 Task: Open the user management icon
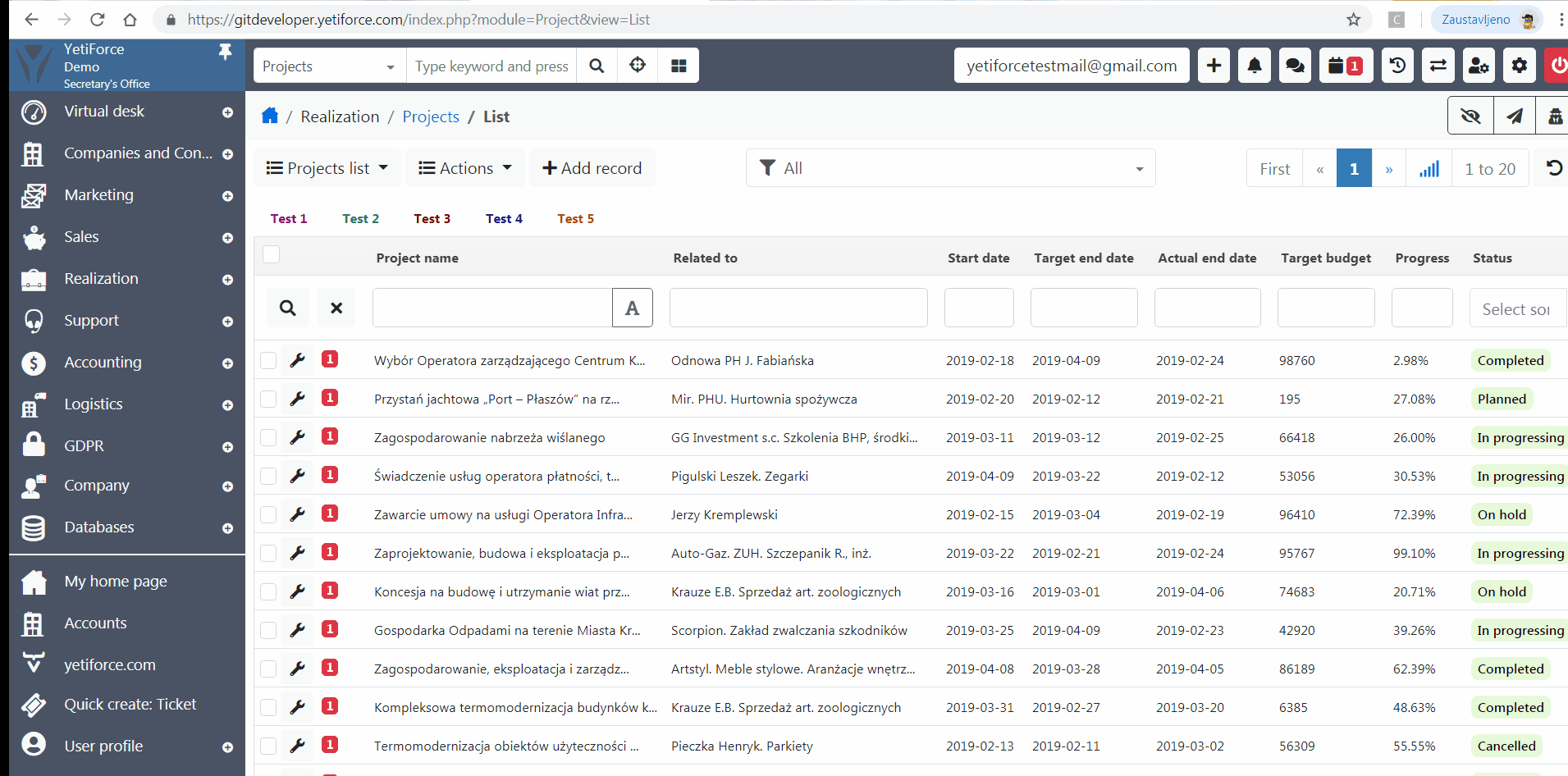[1479, 65]
